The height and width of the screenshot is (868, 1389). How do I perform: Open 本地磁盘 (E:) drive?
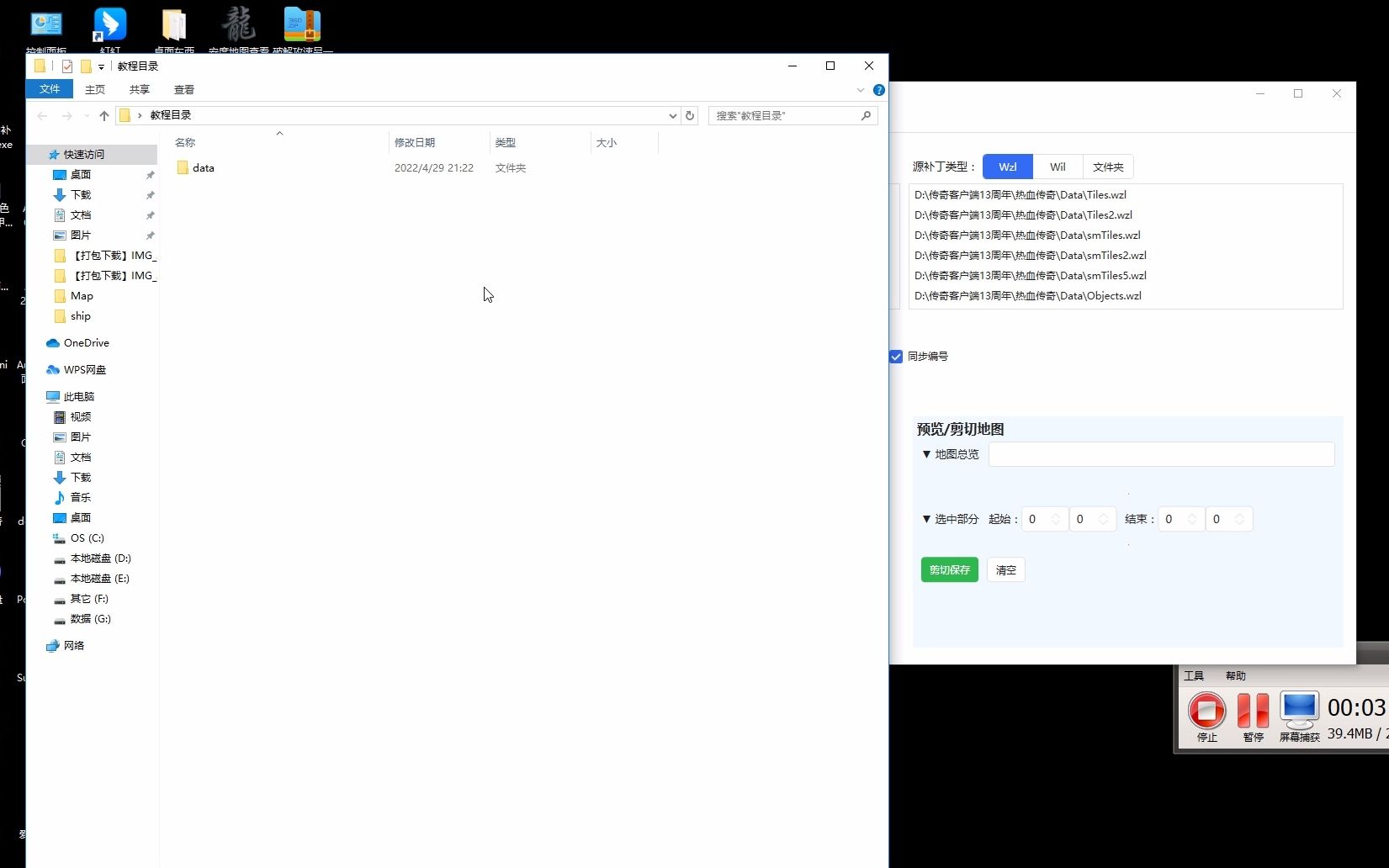[99, 579]
